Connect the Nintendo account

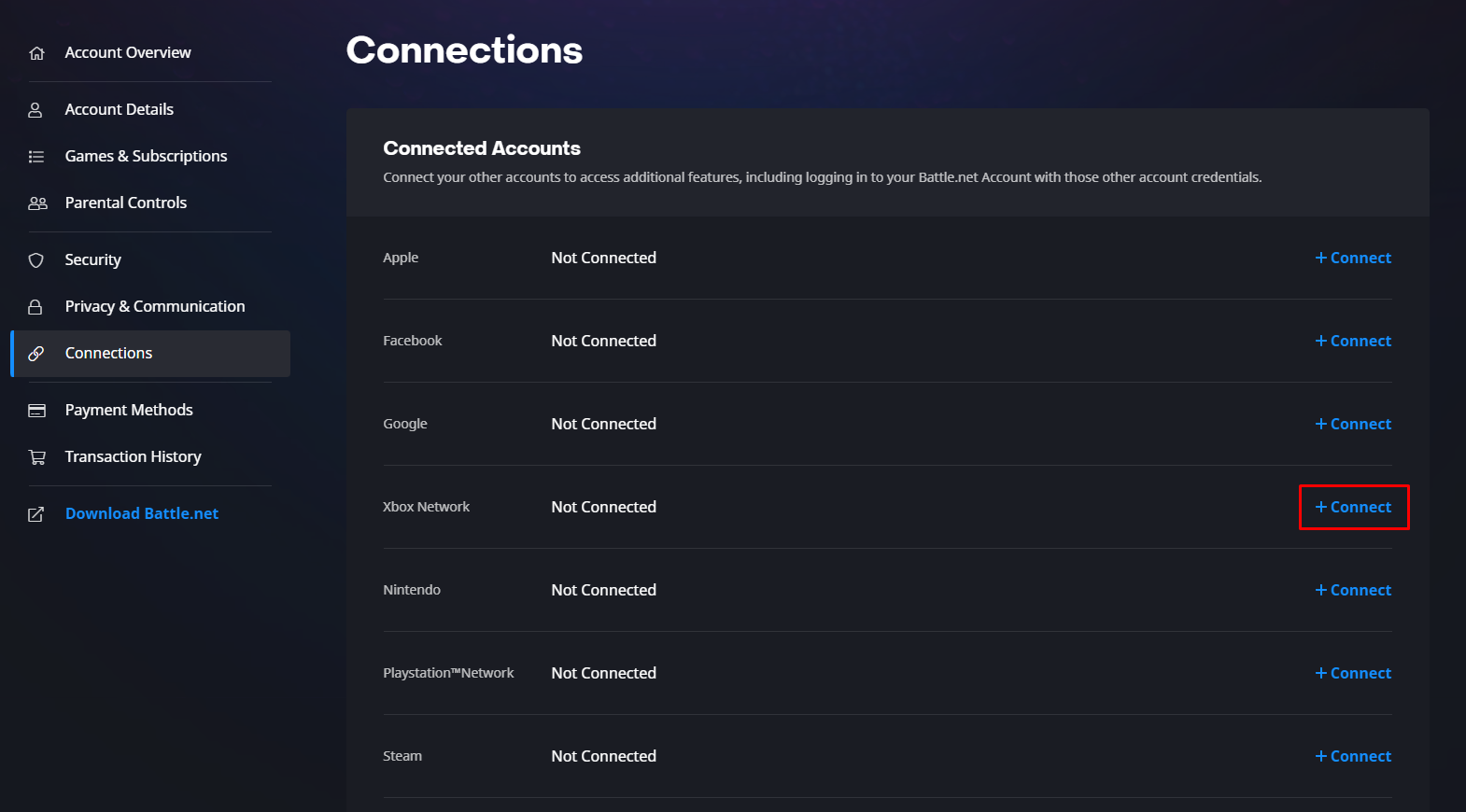(x=1353, y=591)
